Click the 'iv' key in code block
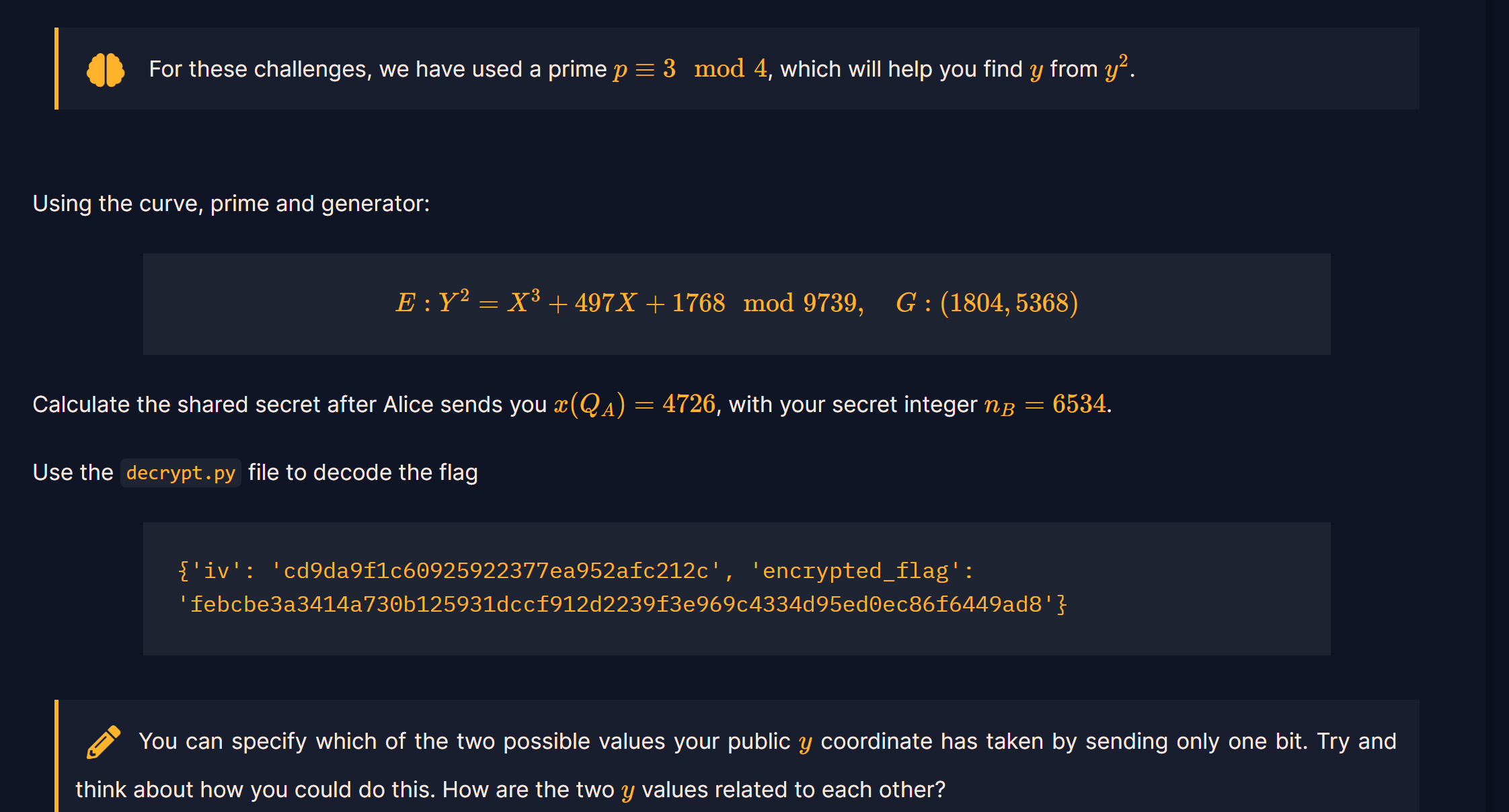Screen dimensions: 1509x812 coord(217,571)
